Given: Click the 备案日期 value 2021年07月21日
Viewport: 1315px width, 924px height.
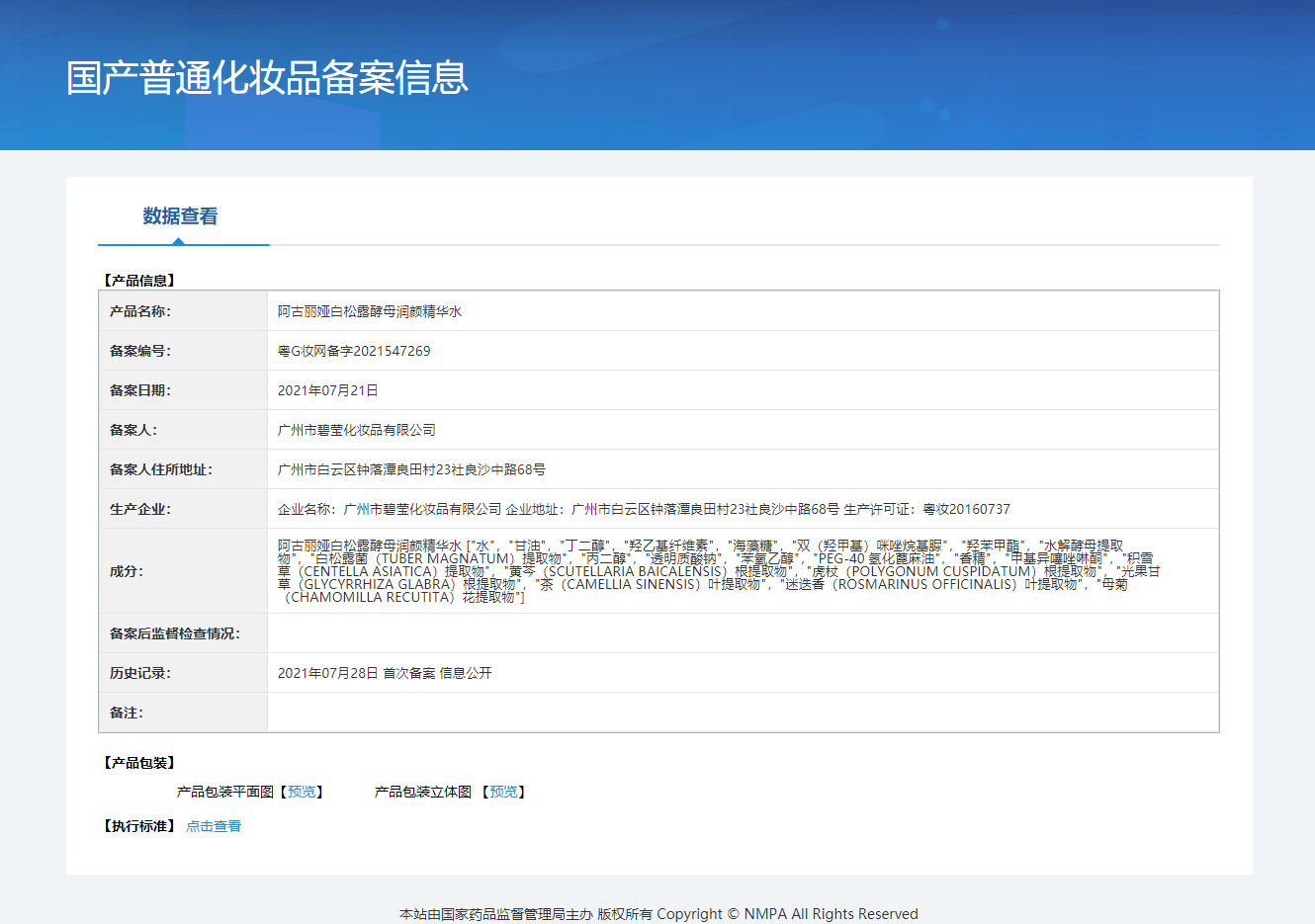Looking at the screenshot, I should click(x=328, y=390).
